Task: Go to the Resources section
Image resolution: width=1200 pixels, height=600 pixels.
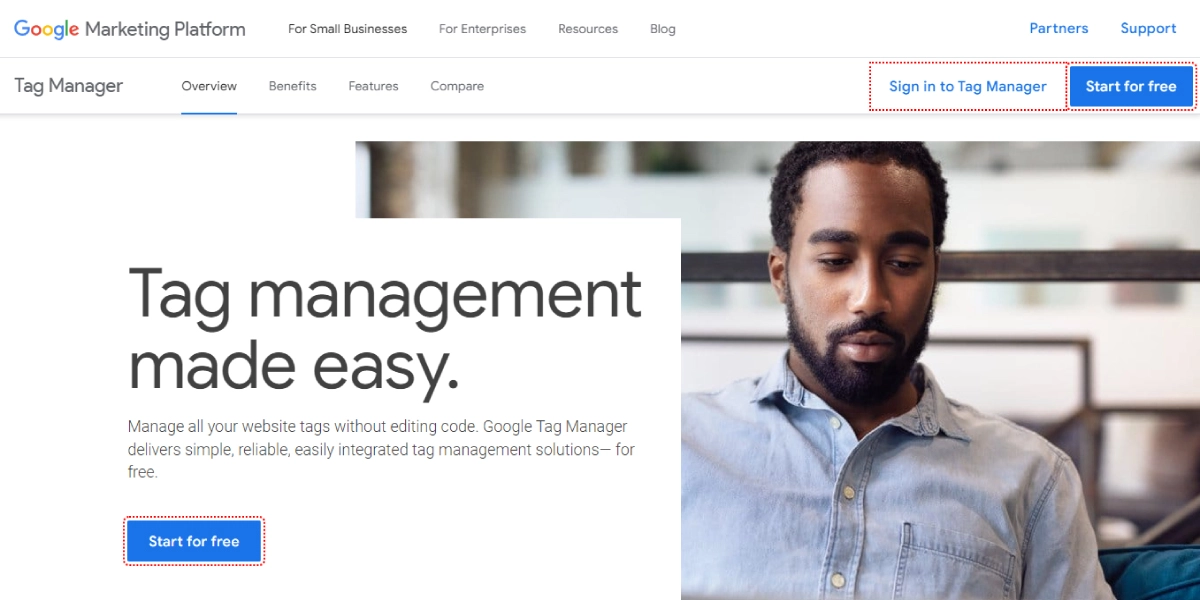Action: click(x=588, y=29)
